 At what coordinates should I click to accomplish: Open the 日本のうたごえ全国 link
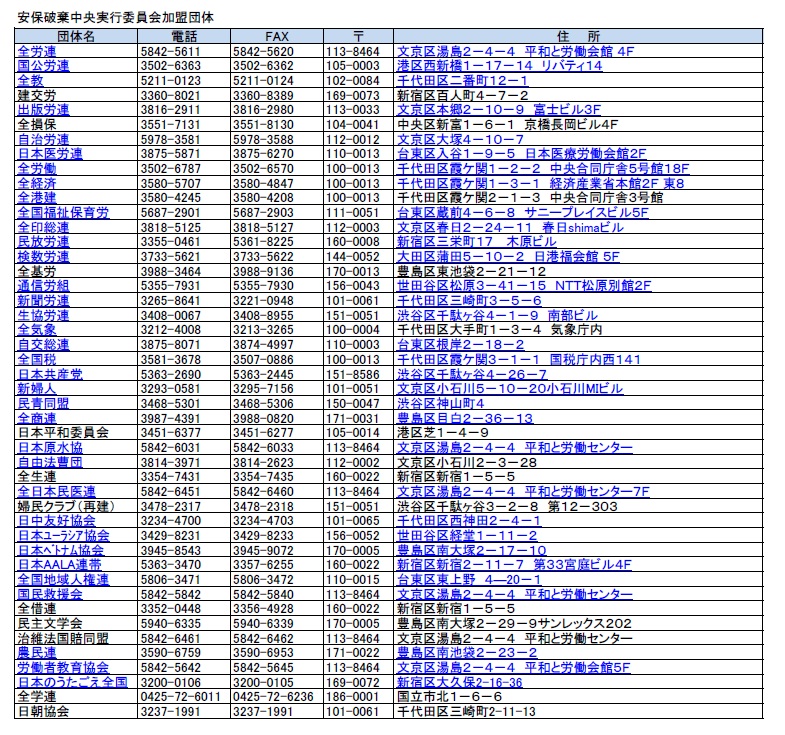tap(71, 682)
